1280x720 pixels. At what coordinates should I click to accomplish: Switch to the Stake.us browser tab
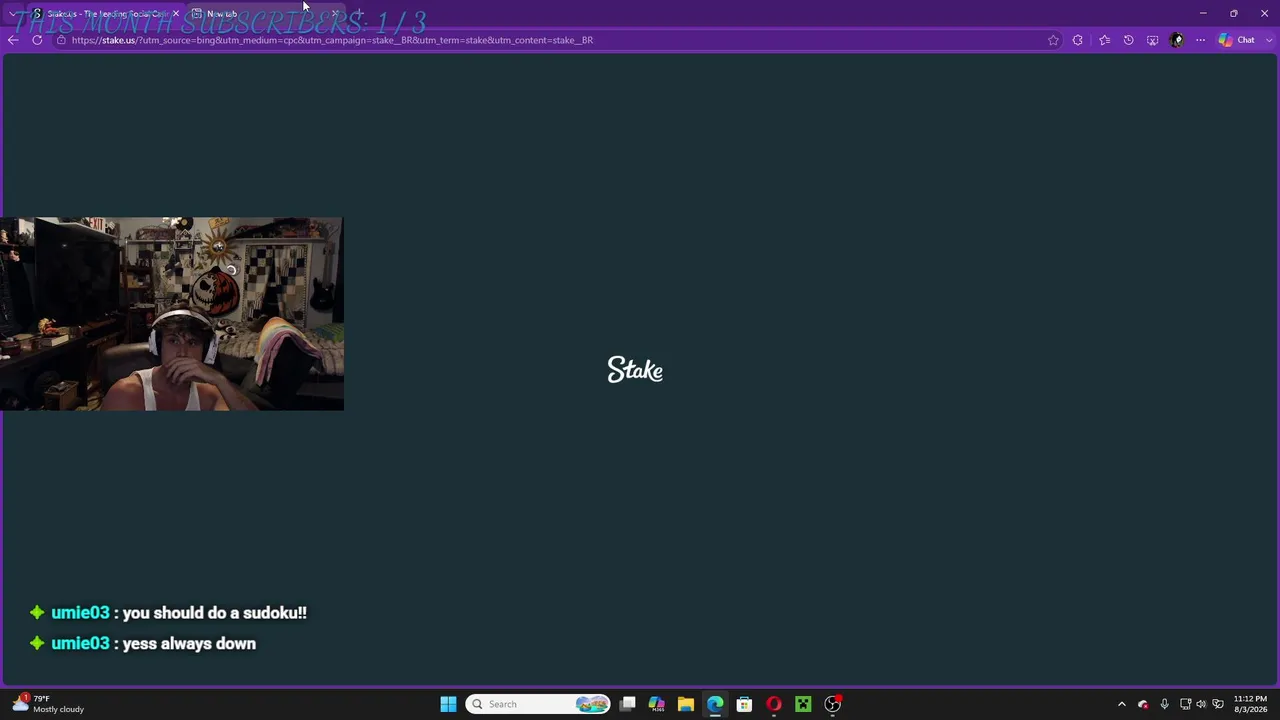(x=105, y=14)
